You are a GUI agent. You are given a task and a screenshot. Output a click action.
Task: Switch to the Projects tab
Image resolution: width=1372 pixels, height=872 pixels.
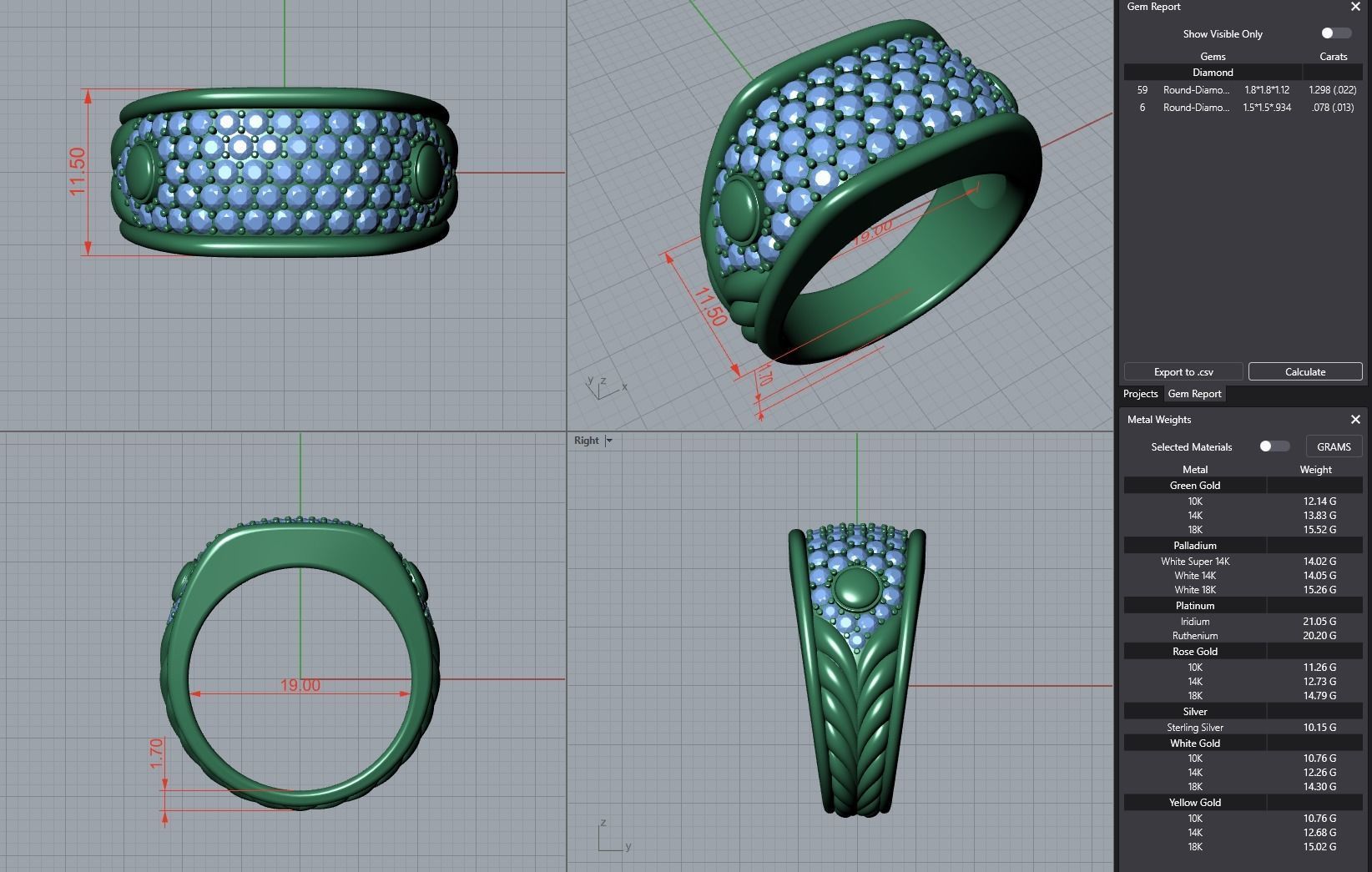(1140, 394)
